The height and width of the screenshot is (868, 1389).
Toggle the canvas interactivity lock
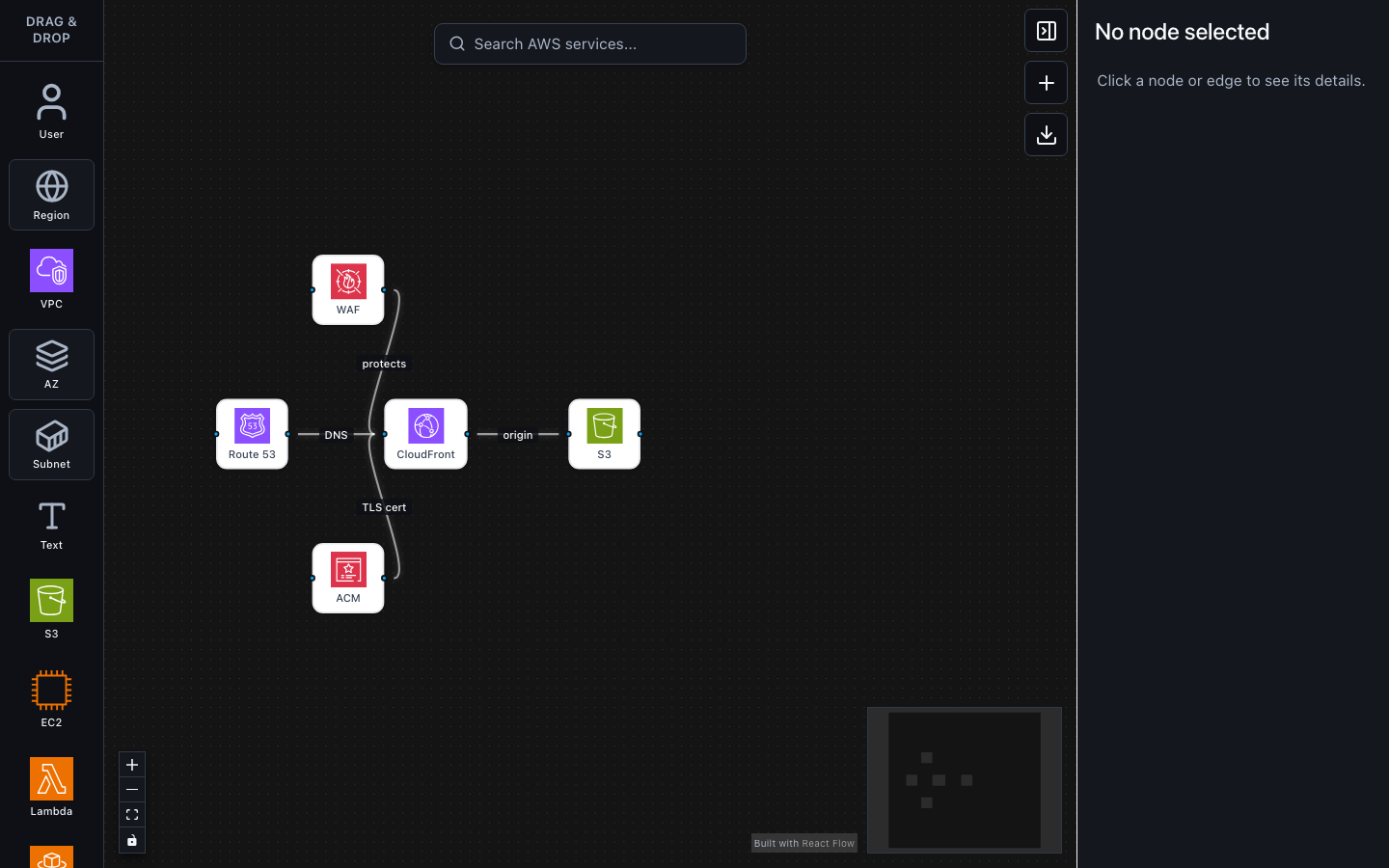click(132, 840)
